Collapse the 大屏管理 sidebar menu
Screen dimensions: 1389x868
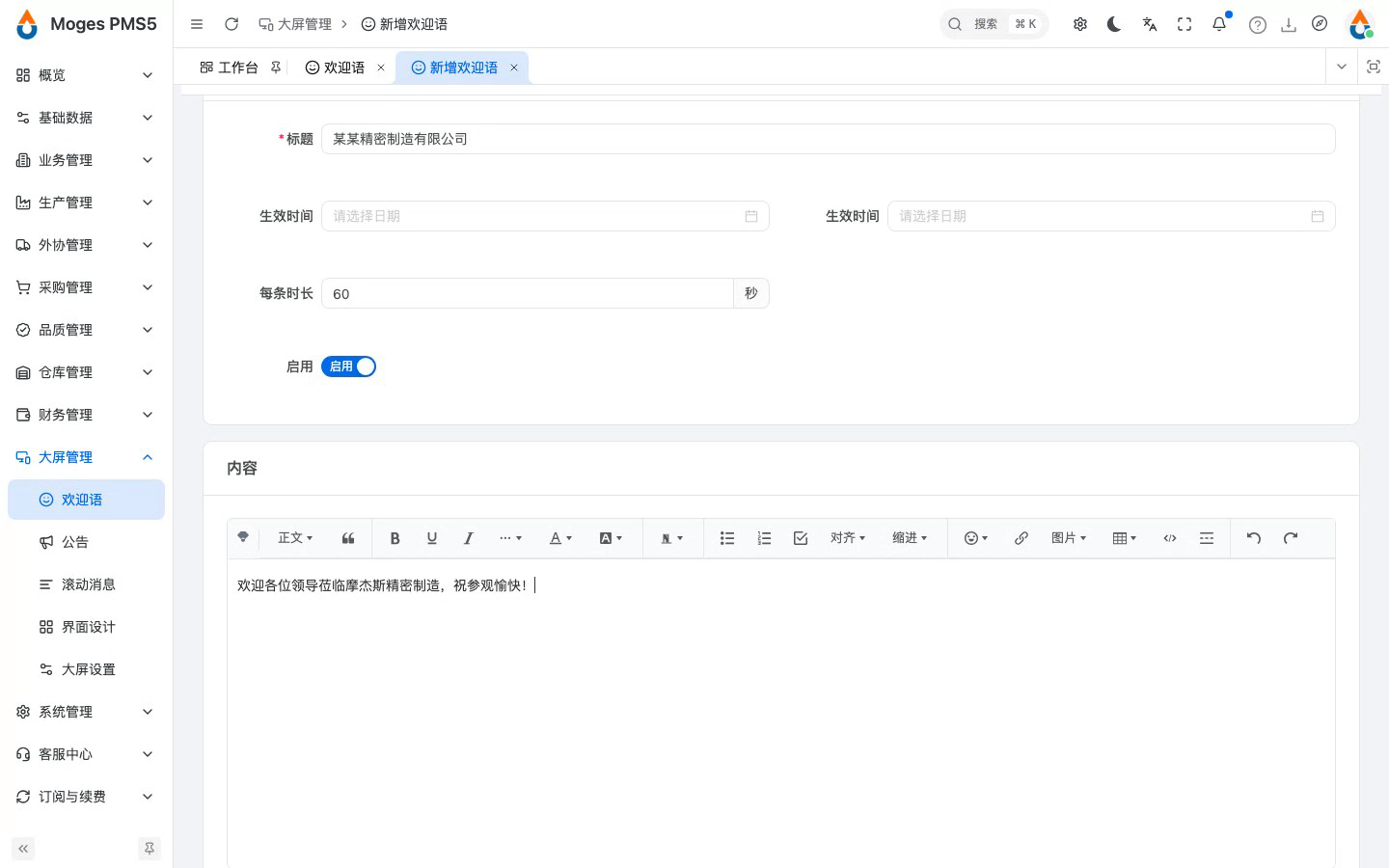pos(86,457)
